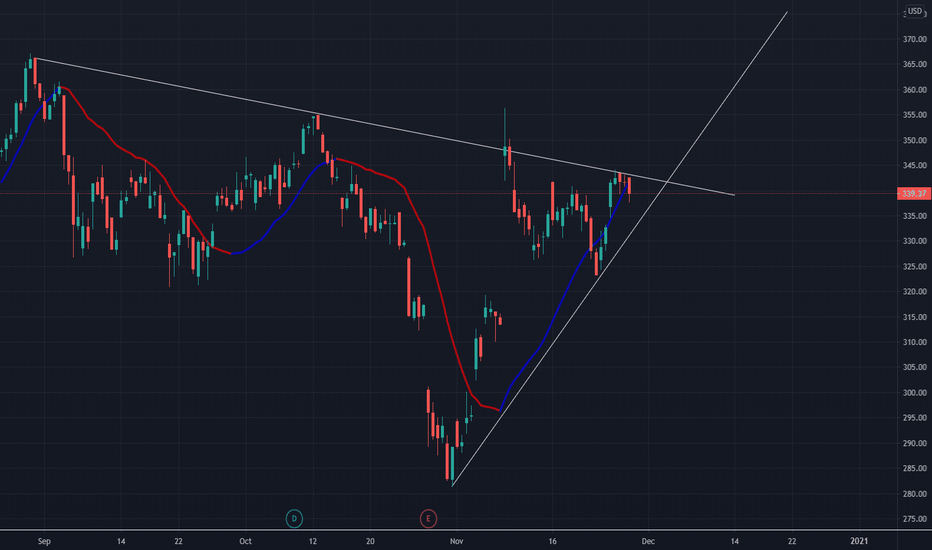932x550 pixels.
Task: Click the dividend "D" marker icon
Action: (x=294, y=518)
